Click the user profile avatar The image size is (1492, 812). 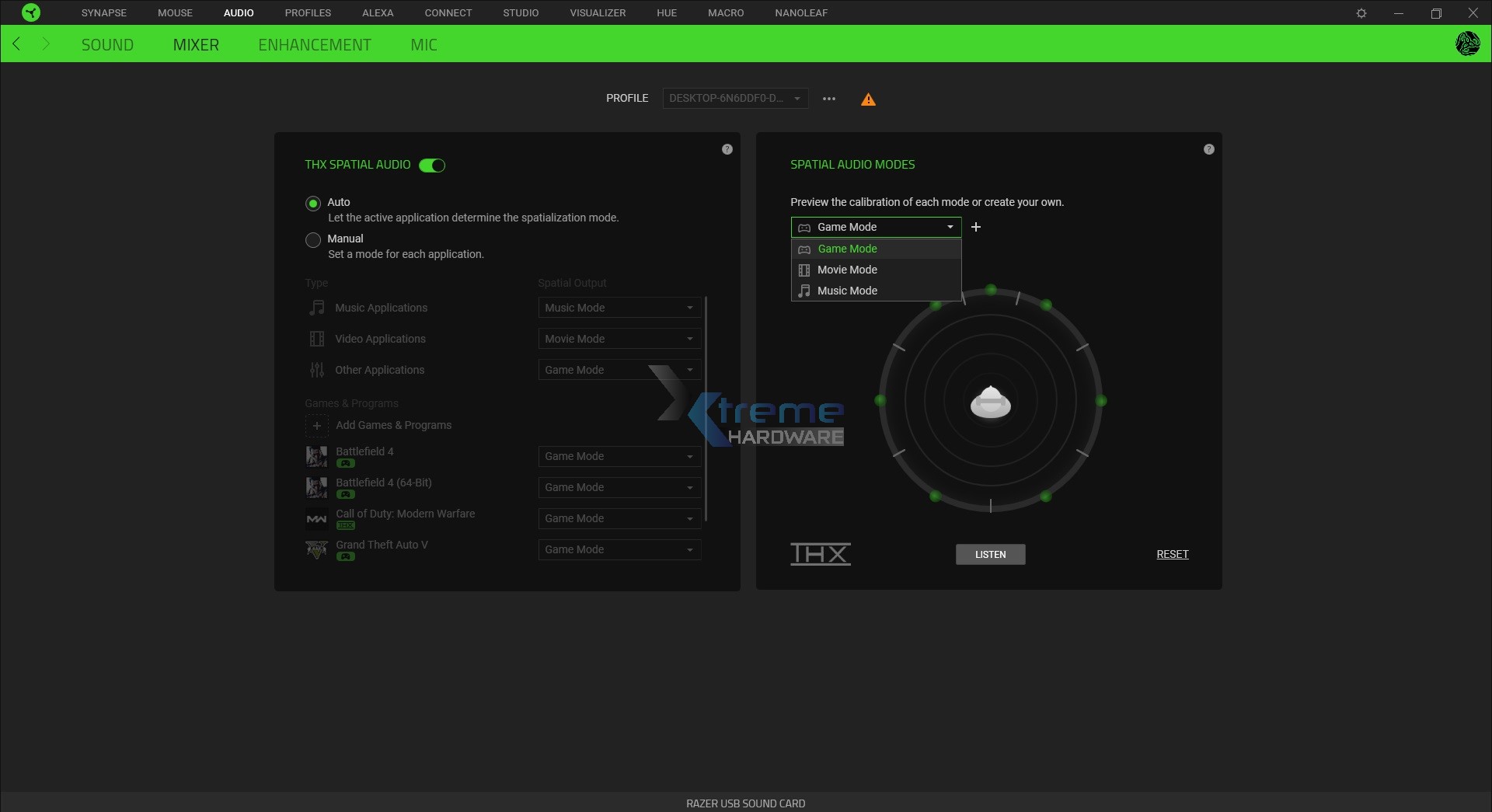(x=1468, y=44)
